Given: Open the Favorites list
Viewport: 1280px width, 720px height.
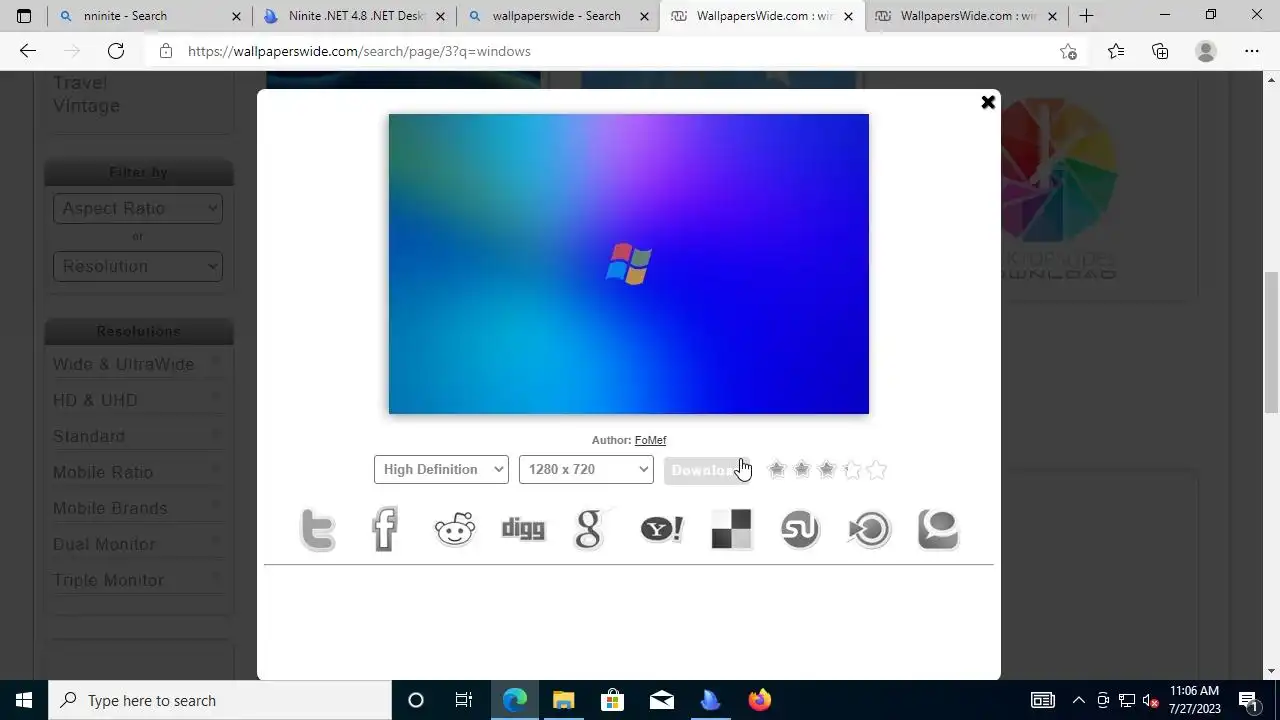Looking at the screenshot, I should point(1116,51).
